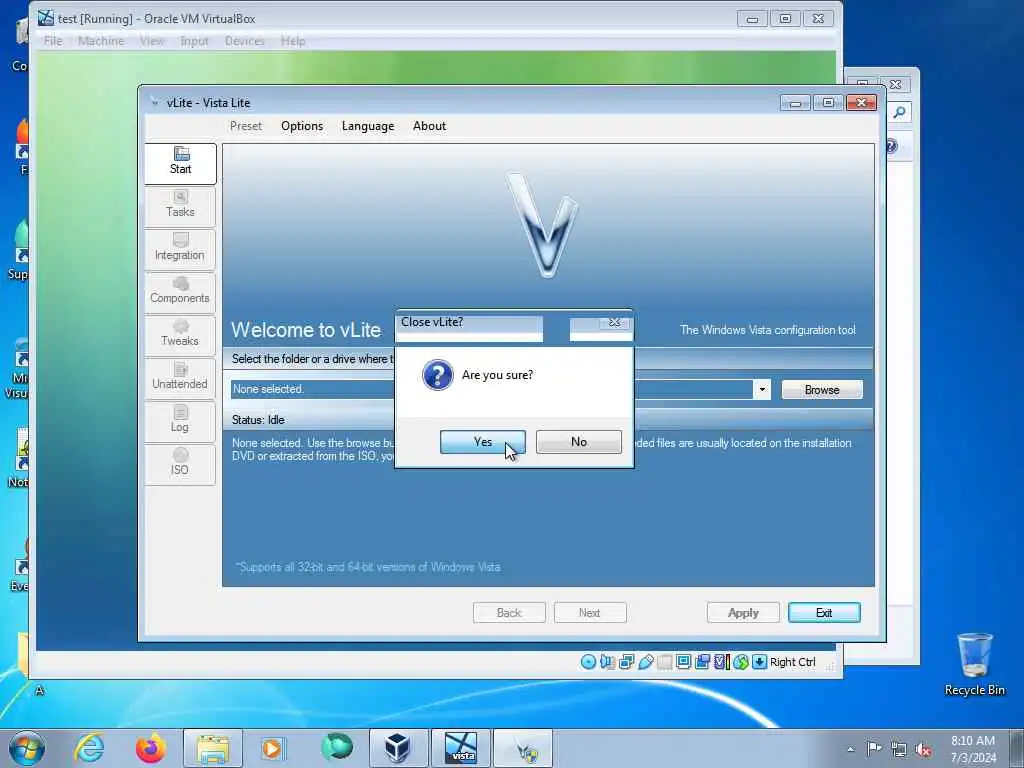Click the vLite title bar icon
Image resolution: width=1024 pixels, height=768 pixels.
[x=155, y=103]
